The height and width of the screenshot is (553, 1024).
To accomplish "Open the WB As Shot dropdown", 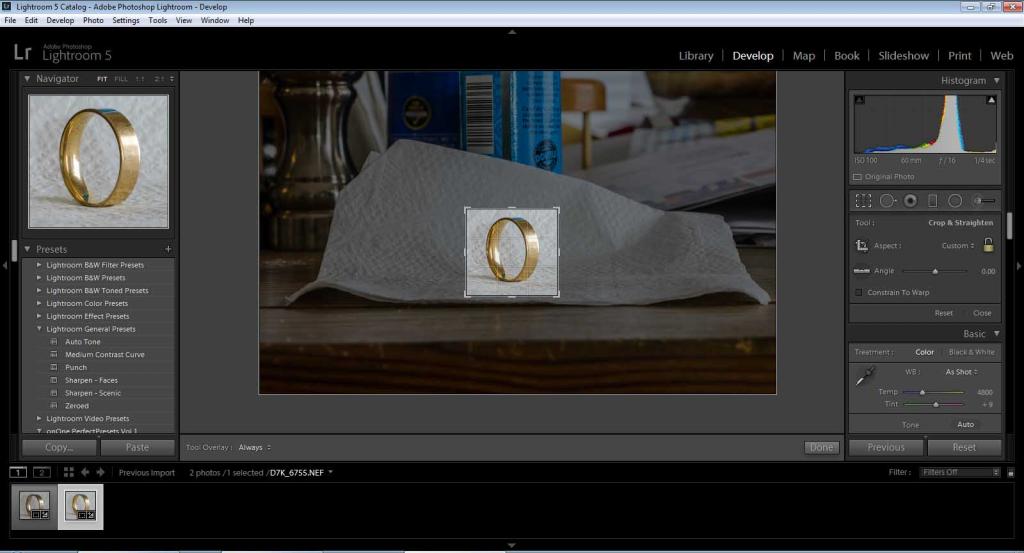I will 960,372.
